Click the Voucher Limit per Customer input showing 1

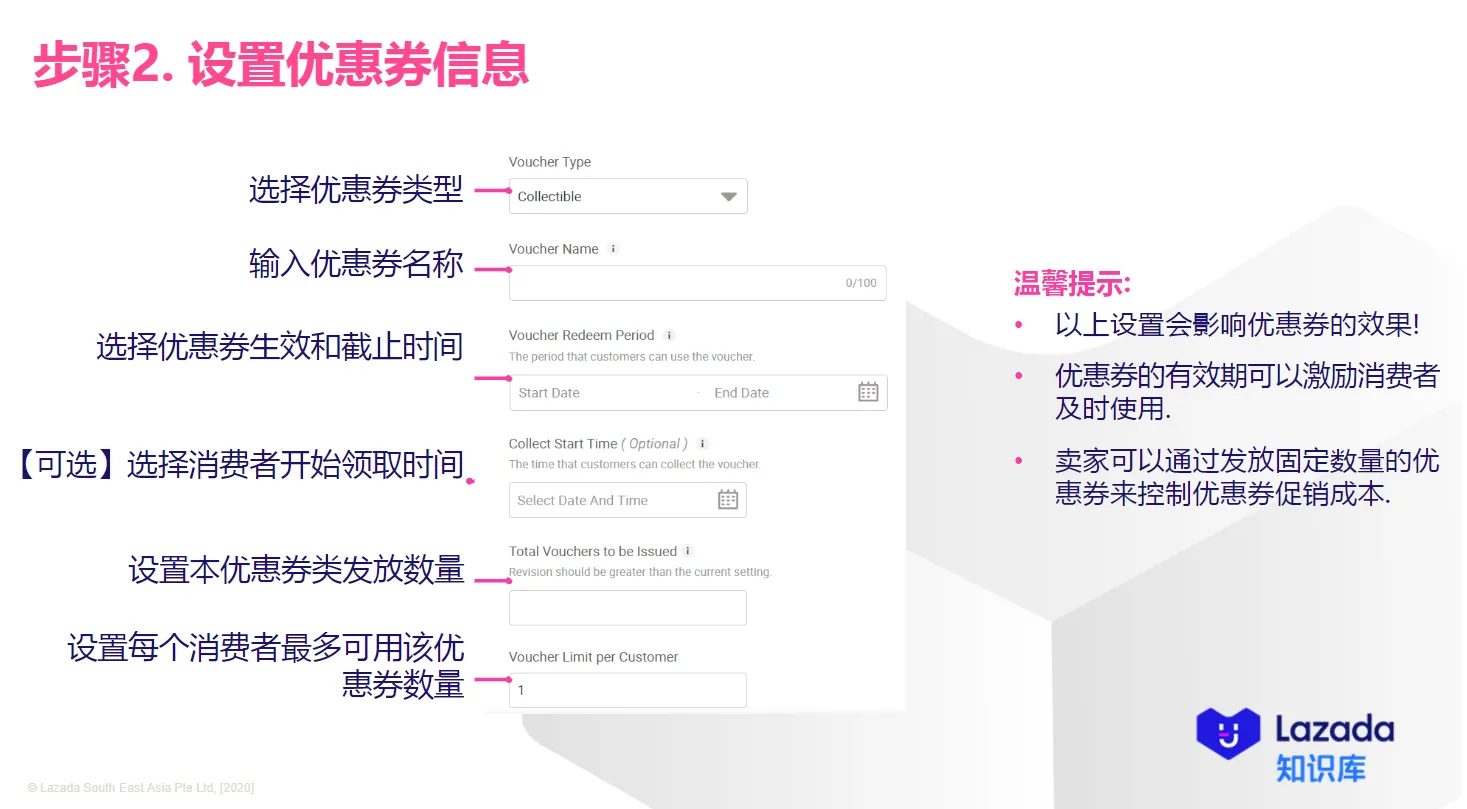(627, 690)
